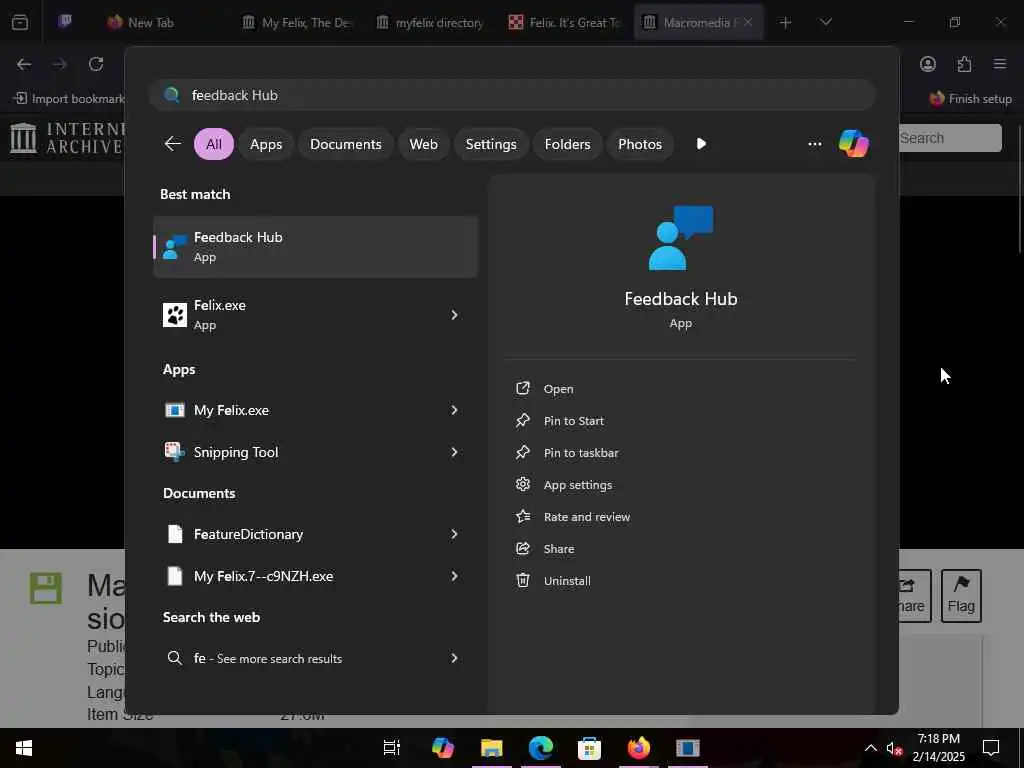Show hidden system tray icons
This screenshot has width=1024, height=768.
[x=871, y=748]
